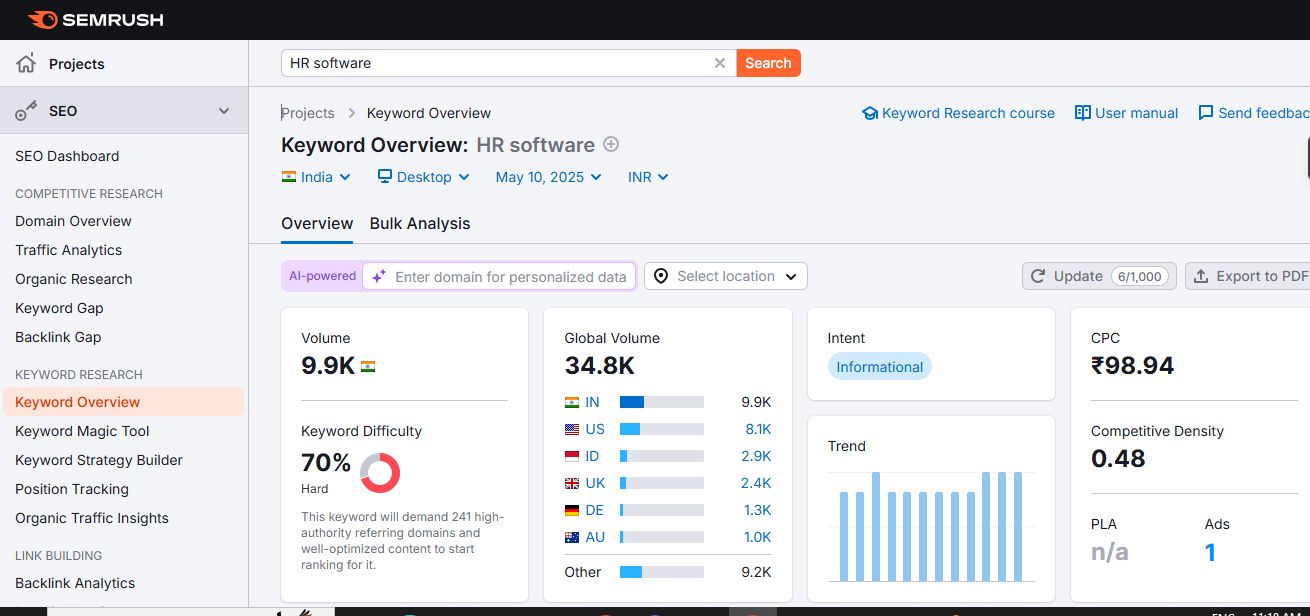
Task: Click the IN volume bar
Action: click(662, 402)
